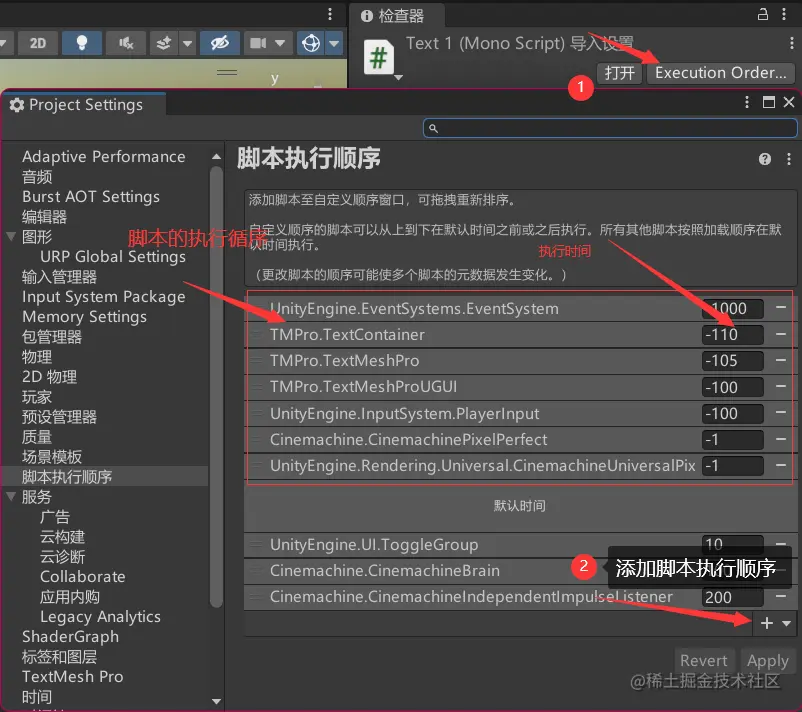Image resolution: width=802 pixels, height=712 pixels.
Task: Click the Apply button
Action: click(767, 660)
